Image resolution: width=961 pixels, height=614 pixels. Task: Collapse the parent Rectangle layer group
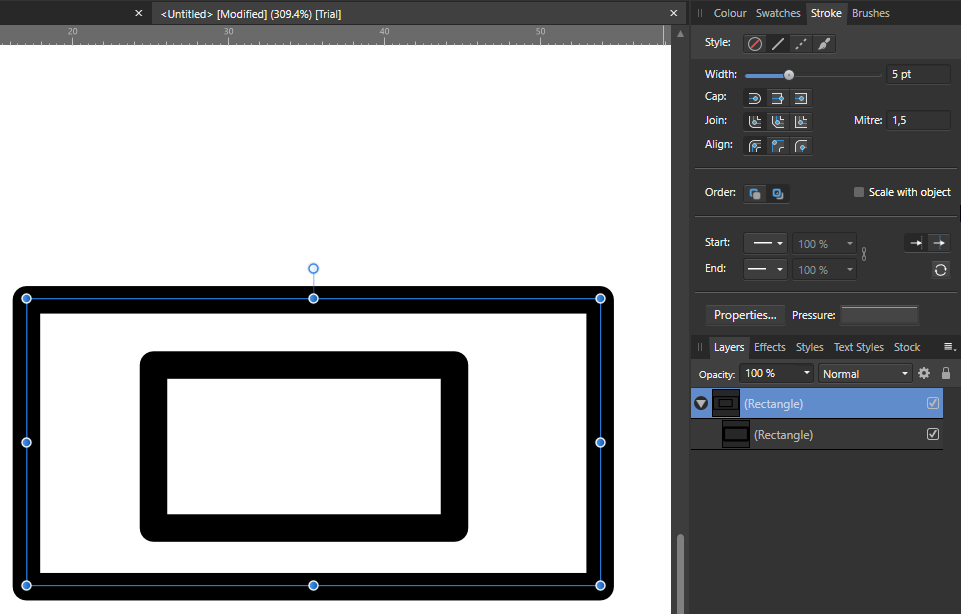pyautogui.click(x=701, y=404)
